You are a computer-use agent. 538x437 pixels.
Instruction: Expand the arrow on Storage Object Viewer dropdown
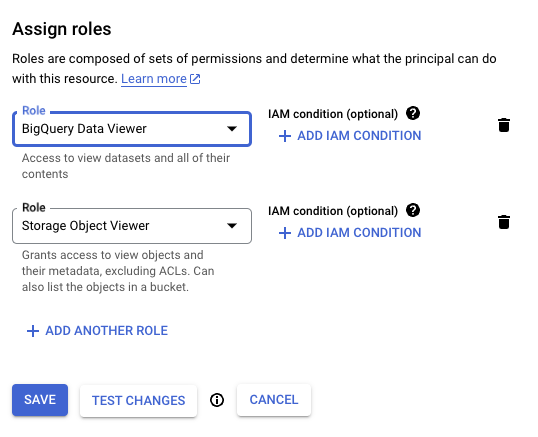(x=232, y=226)
